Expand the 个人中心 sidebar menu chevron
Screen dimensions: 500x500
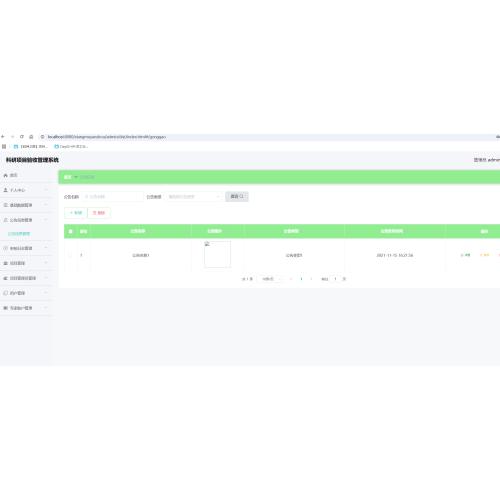coord(46,190)
